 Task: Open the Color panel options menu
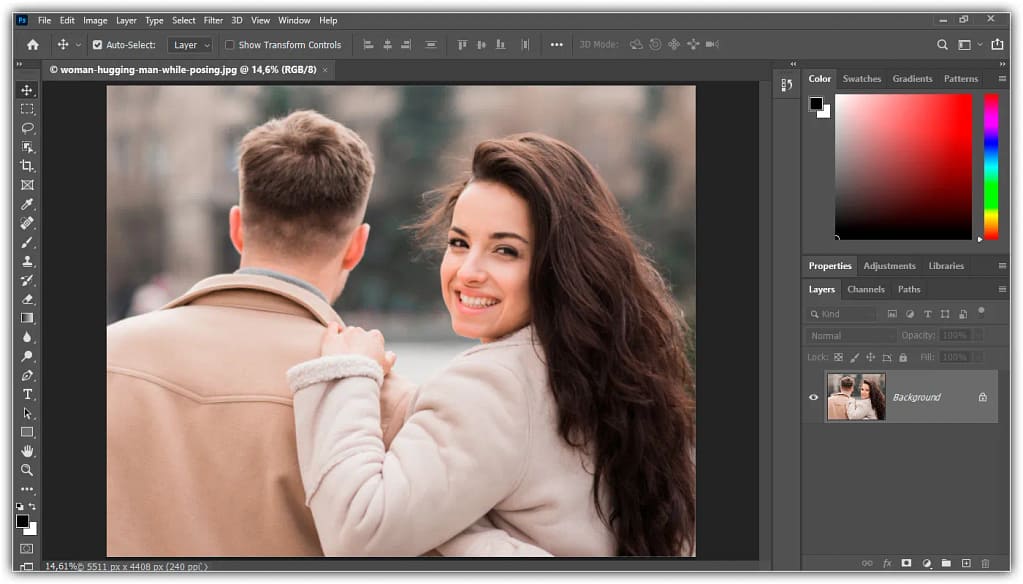(x=1002, y=78)
